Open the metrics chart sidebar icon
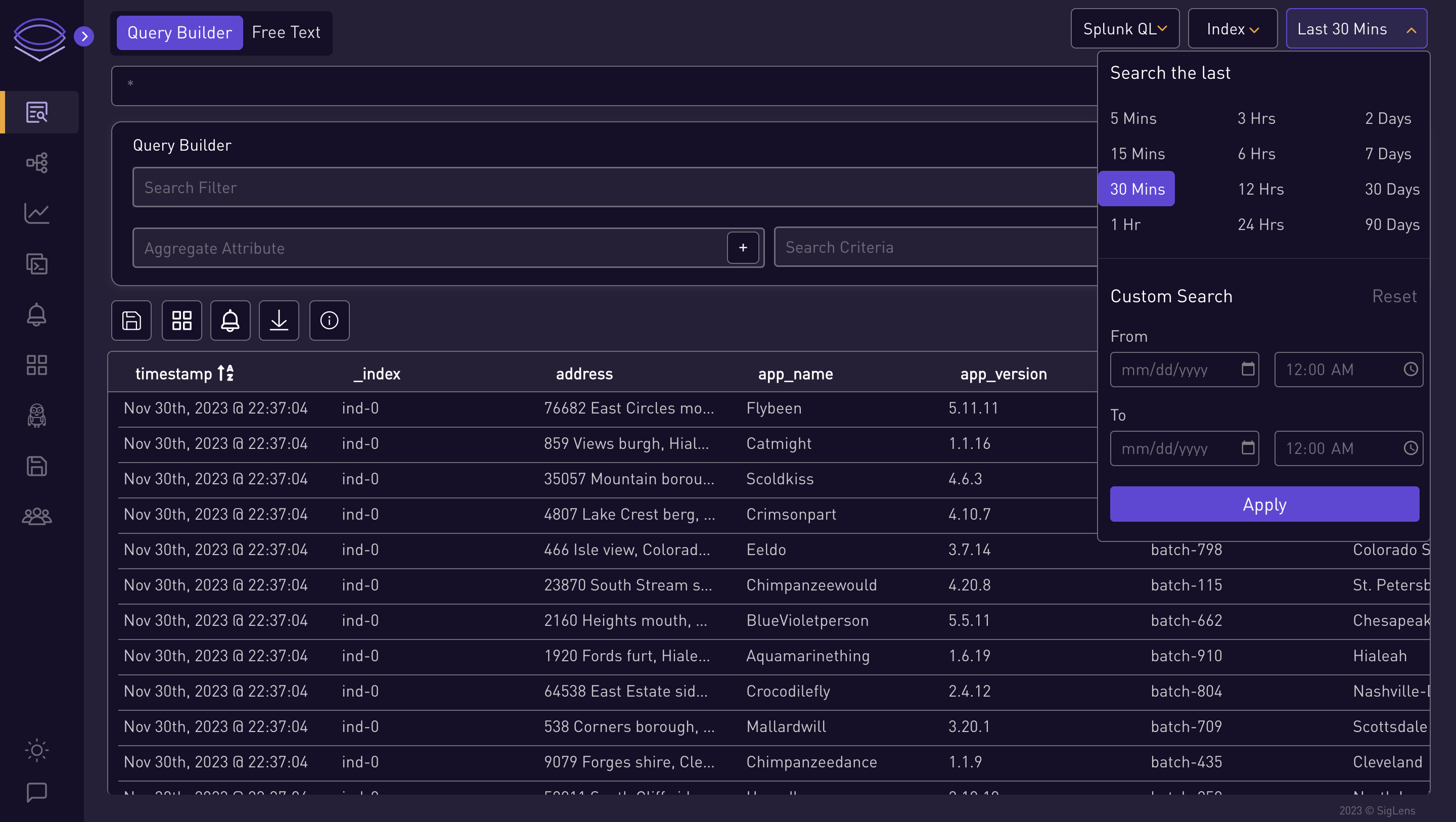The height and width of the screenshot is (822, 1456). [x=37, y=213]
